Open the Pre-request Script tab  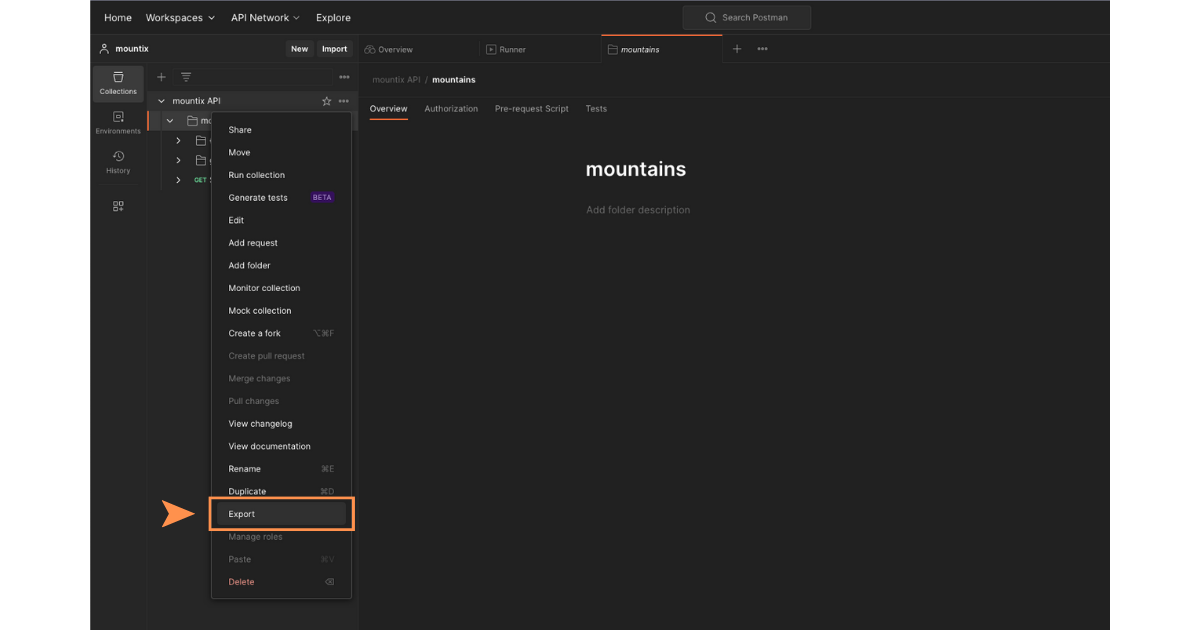click(x=532, y=109)
